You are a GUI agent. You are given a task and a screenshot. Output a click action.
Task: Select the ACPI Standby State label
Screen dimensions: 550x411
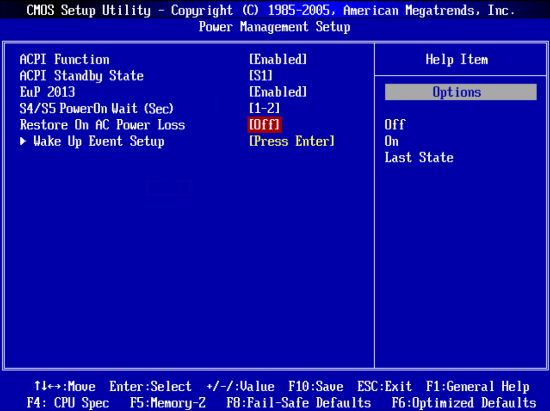coord(82,76)
